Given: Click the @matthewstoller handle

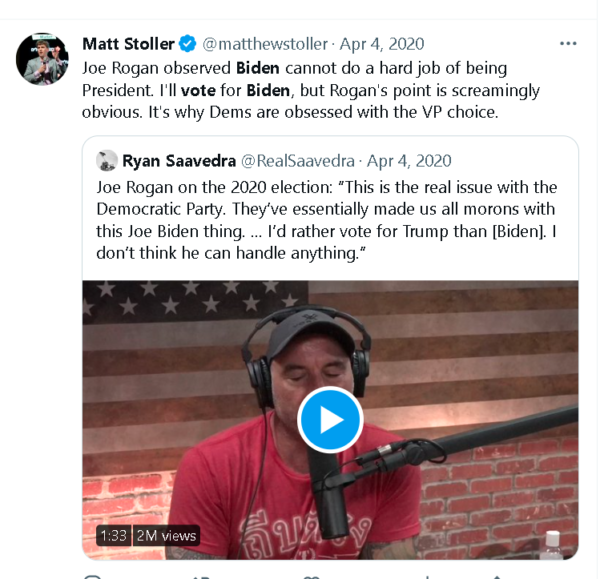Looking at the screenshot, I should click(x=265, y=44).
